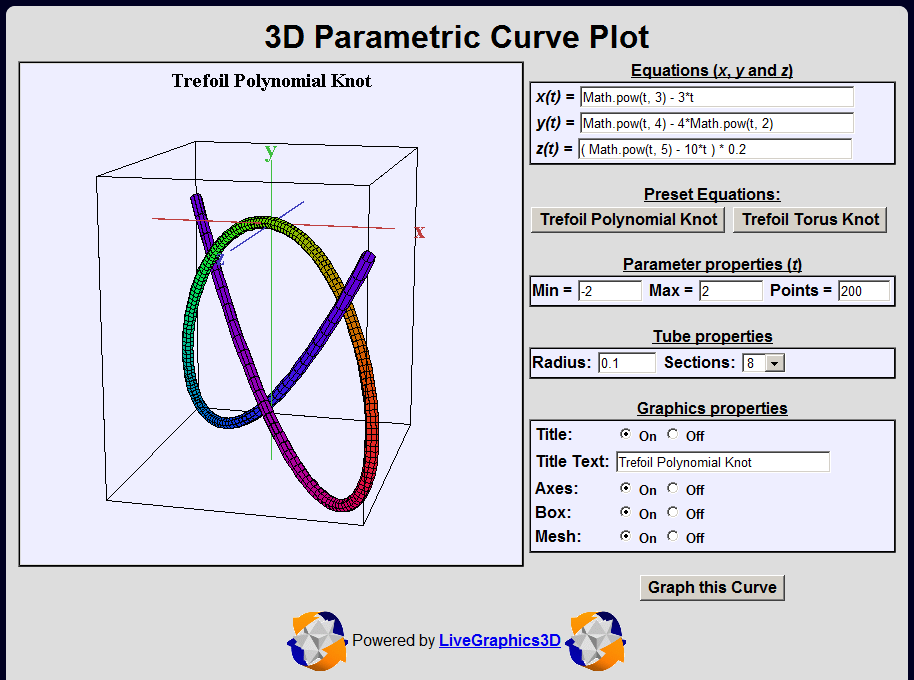914x680 pixels.
Task: Click the red x axis label
Action: (420, 232)
